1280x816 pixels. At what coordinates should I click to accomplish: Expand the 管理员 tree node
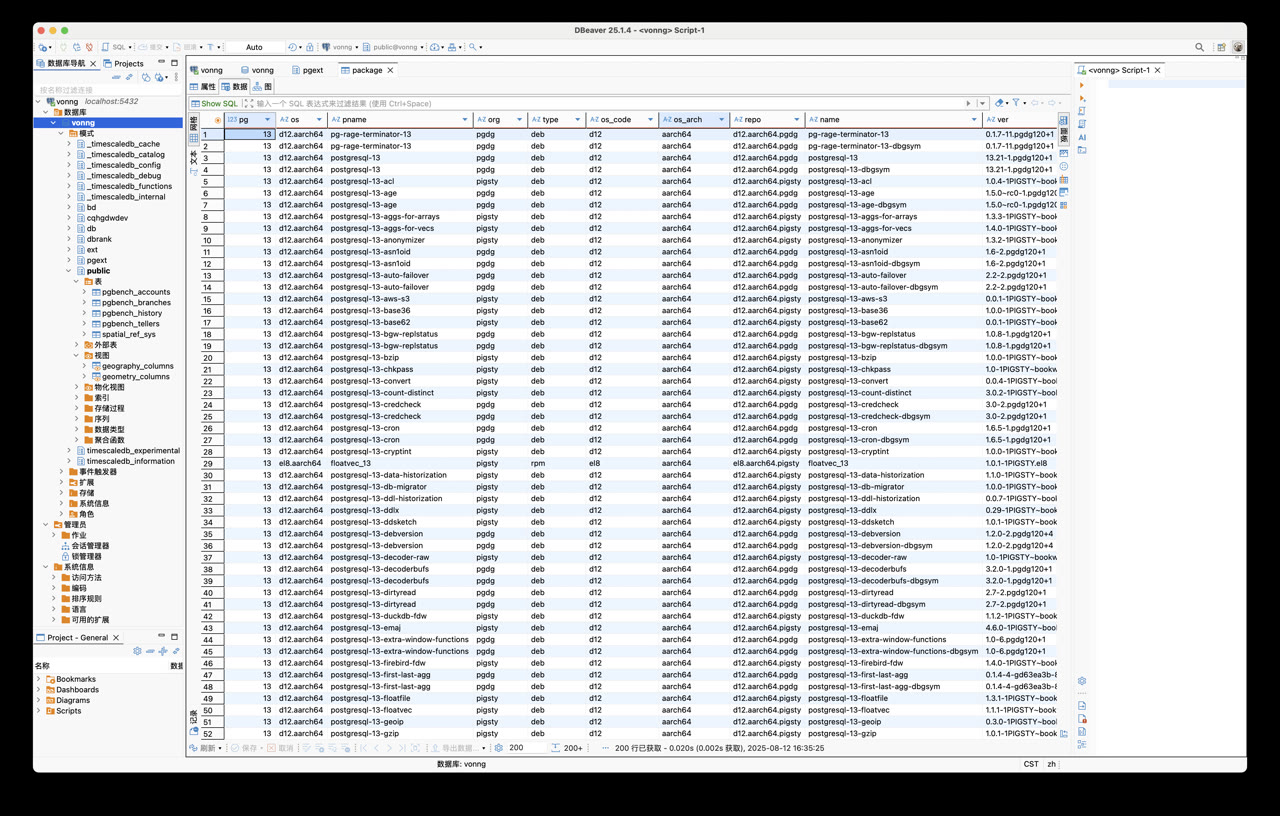click(46, 525)
